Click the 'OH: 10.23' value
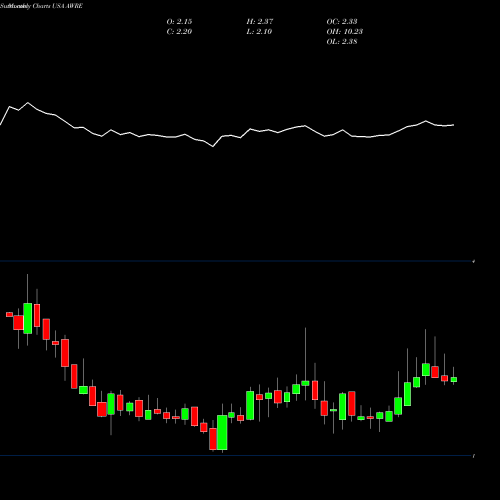 345,32
